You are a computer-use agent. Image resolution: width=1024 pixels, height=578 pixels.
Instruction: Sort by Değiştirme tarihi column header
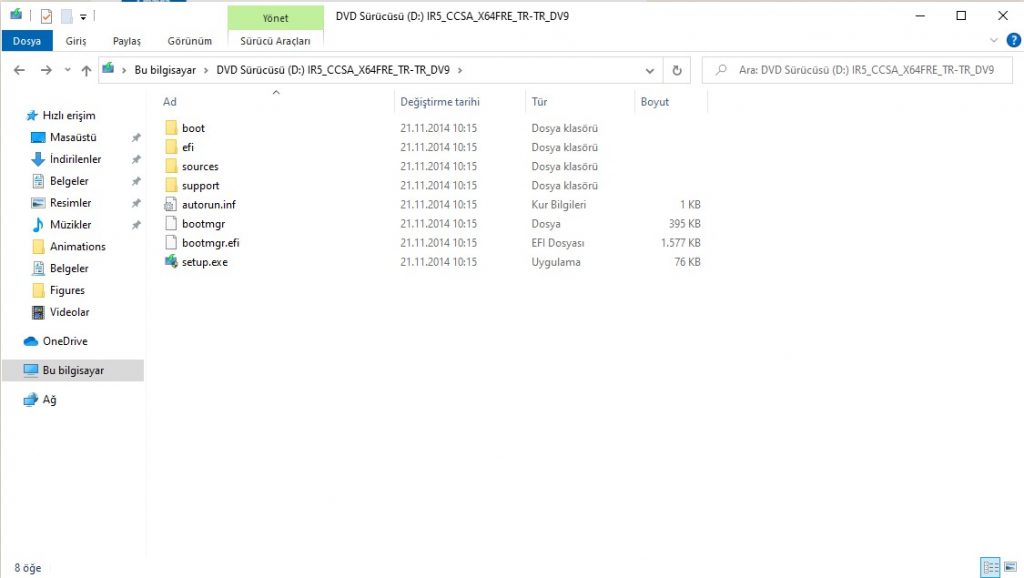440,102
